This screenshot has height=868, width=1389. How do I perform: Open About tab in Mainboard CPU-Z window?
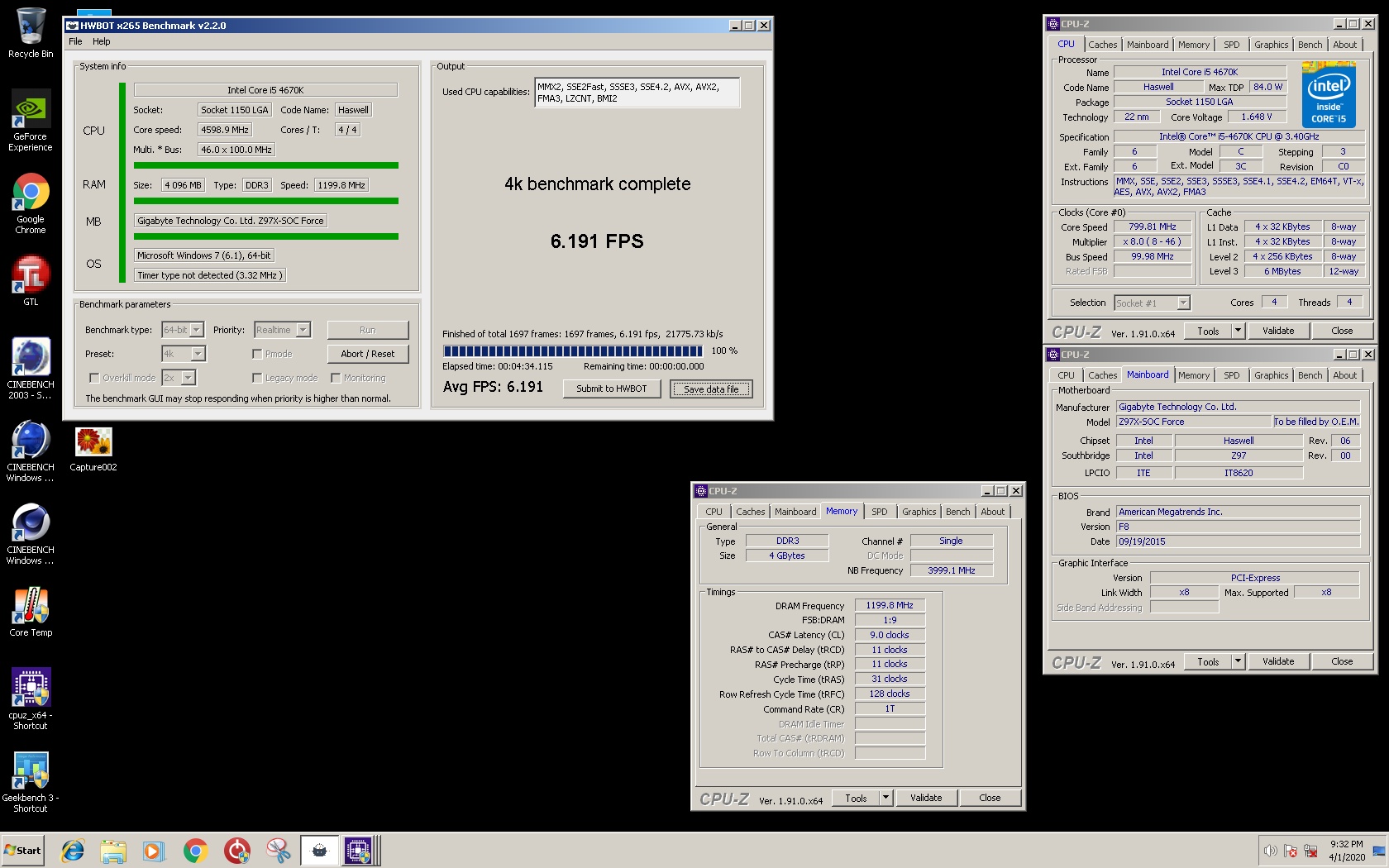pos(1344,375)
